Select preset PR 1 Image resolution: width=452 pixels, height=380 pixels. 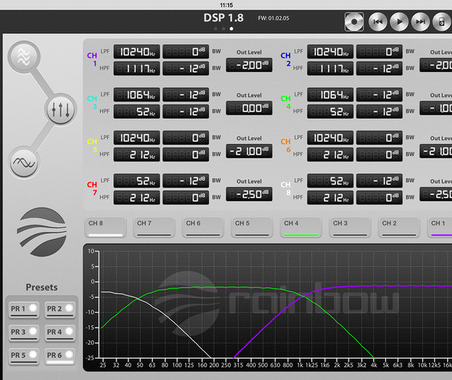pos(24,310)
